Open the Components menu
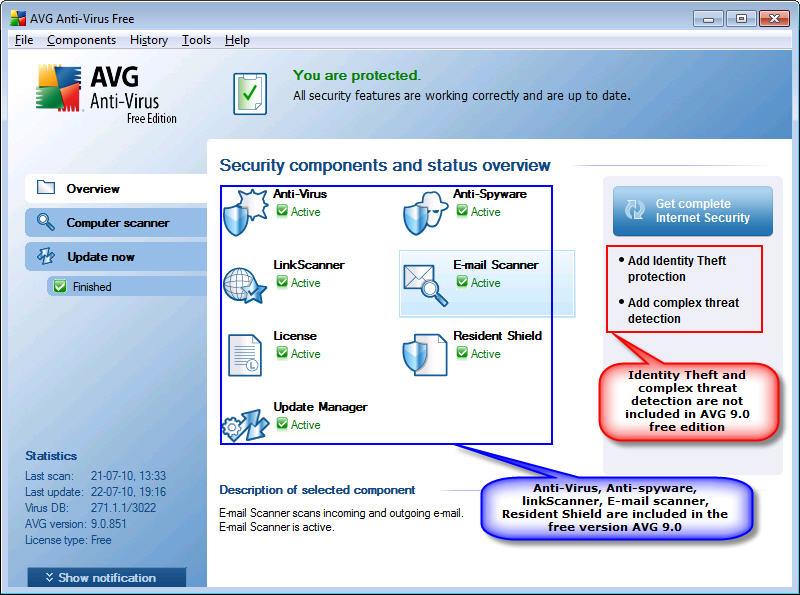The image size is (800, 595). click(82, 40)
